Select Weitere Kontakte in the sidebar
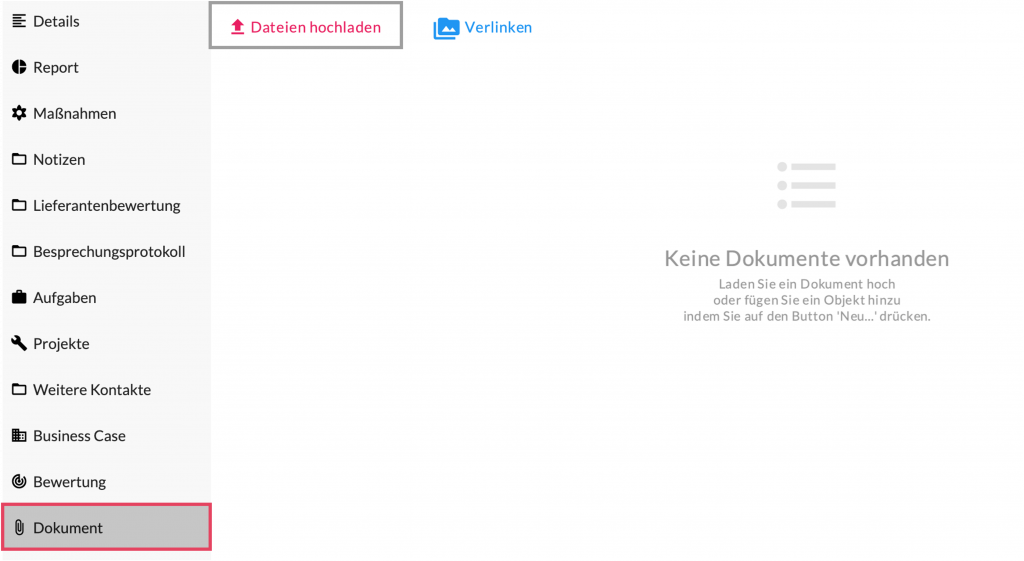Screen dimensions: 1024x561 tap(92, 389)
